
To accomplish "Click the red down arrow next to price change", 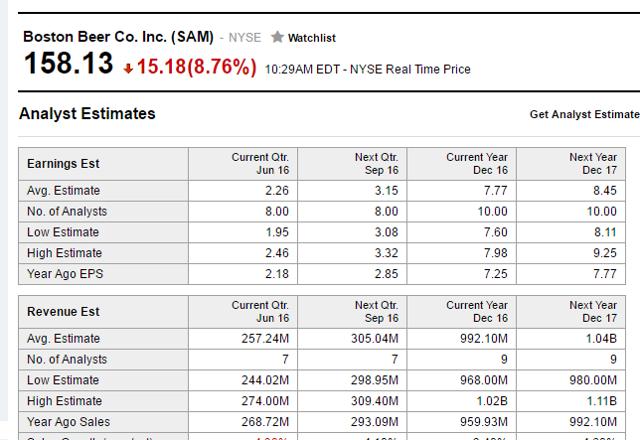I will click(128, 69).
